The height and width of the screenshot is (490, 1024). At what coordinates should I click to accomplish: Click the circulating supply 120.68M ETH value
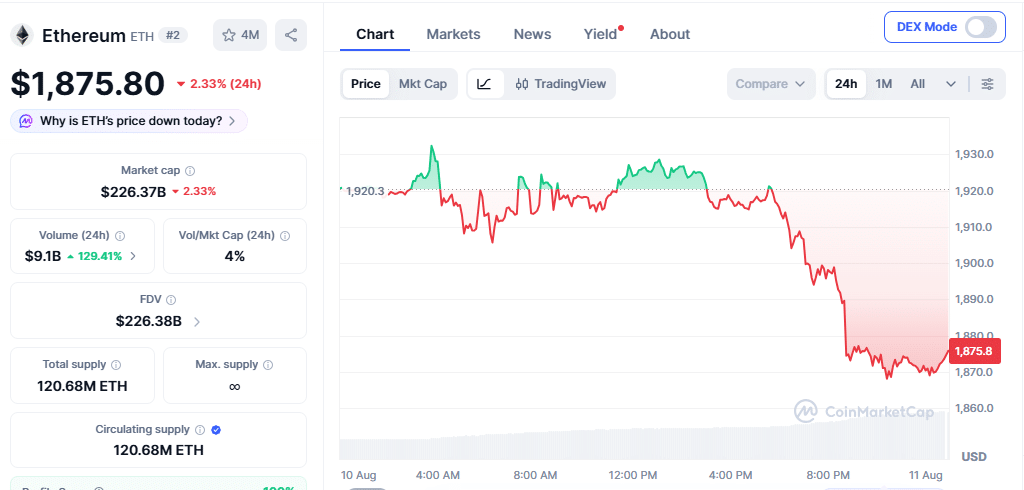[x=159, y=450]
